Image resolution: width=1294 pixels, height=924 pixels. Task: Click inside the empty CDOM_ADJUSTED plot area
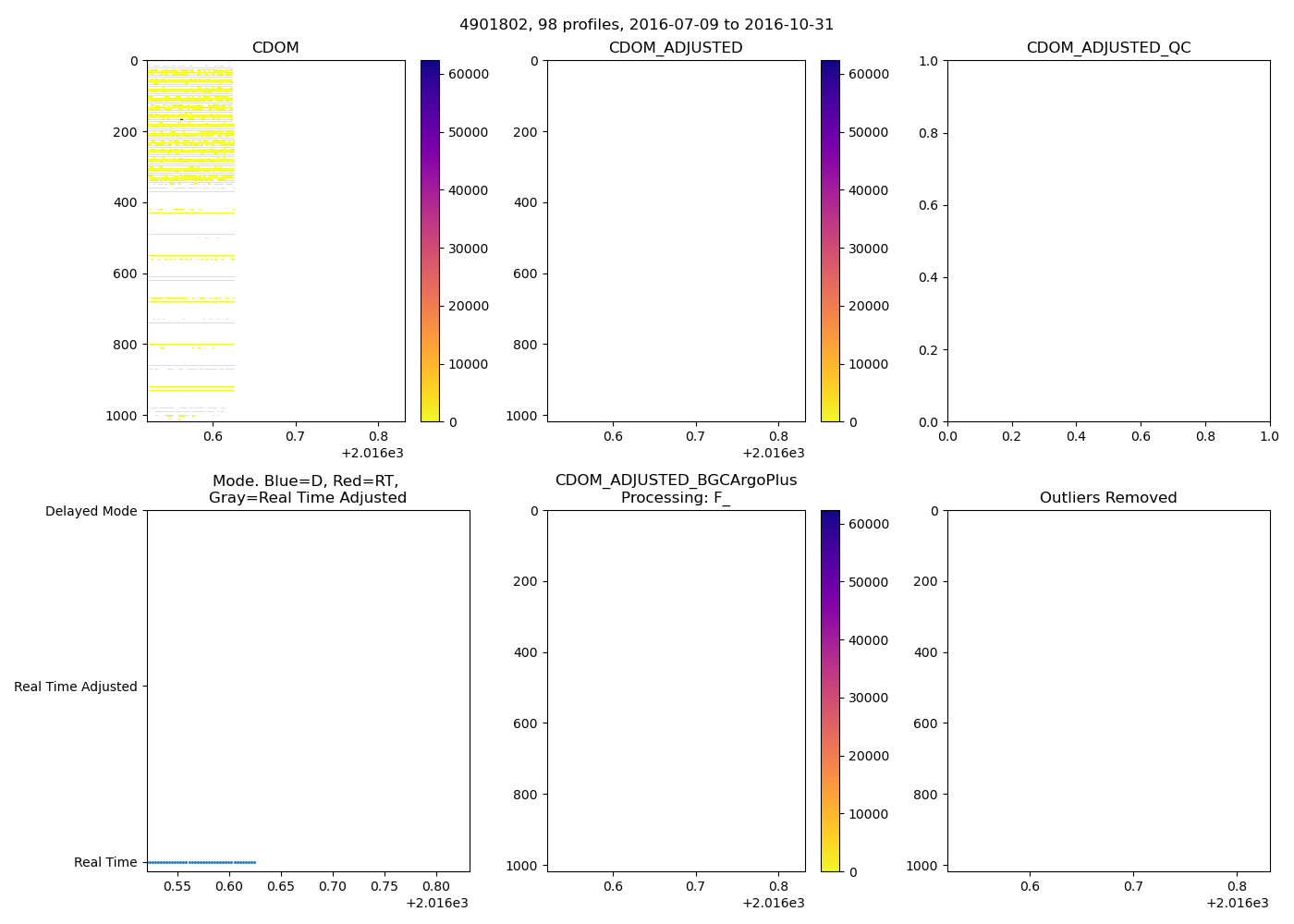click(676, 241)
